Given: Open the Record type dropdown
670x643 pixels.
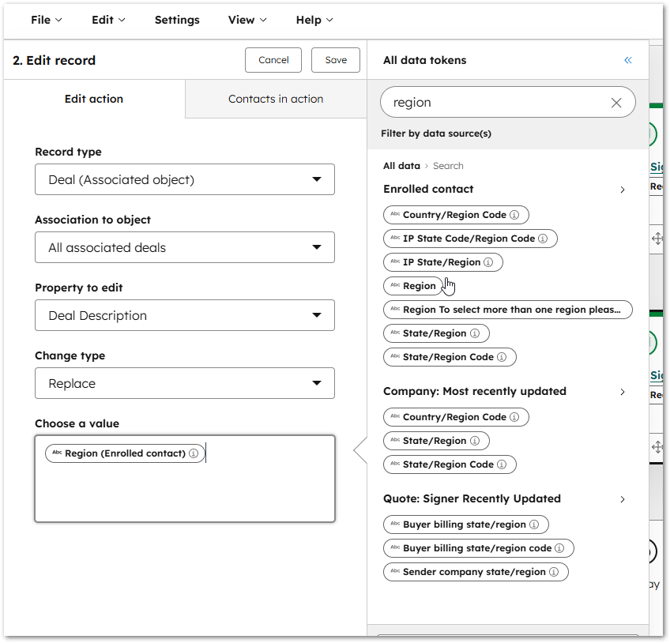Looking at the screenshot, I should coord(185,179).
